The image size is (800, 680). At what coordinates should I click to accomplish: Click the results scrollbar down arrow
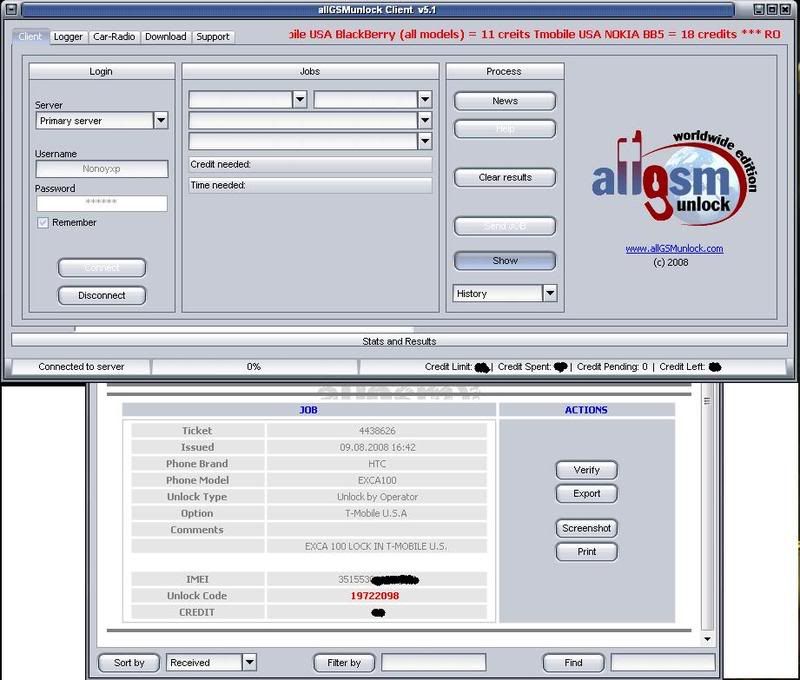click(707, 639)
